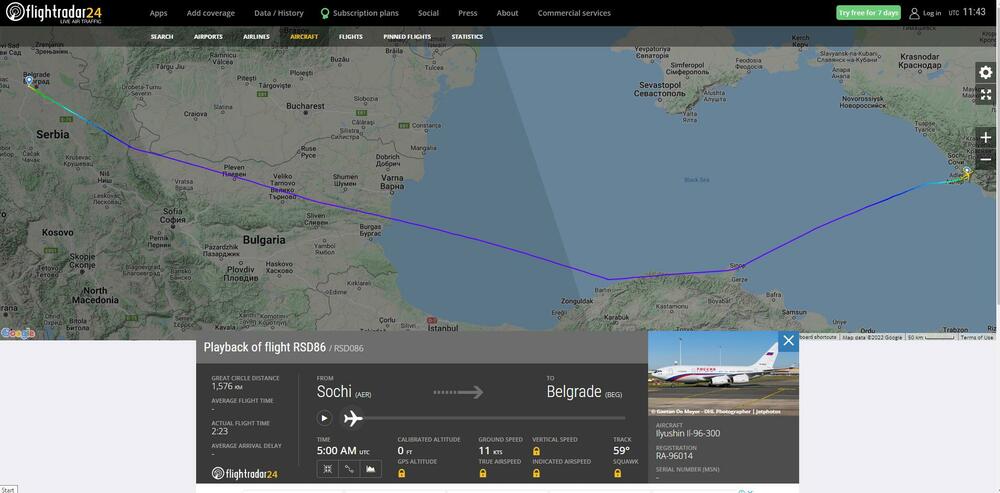Viewport: 1000px width, 493px height.
Task: Start flight playback with play button
Action: (x=325, y=418)
